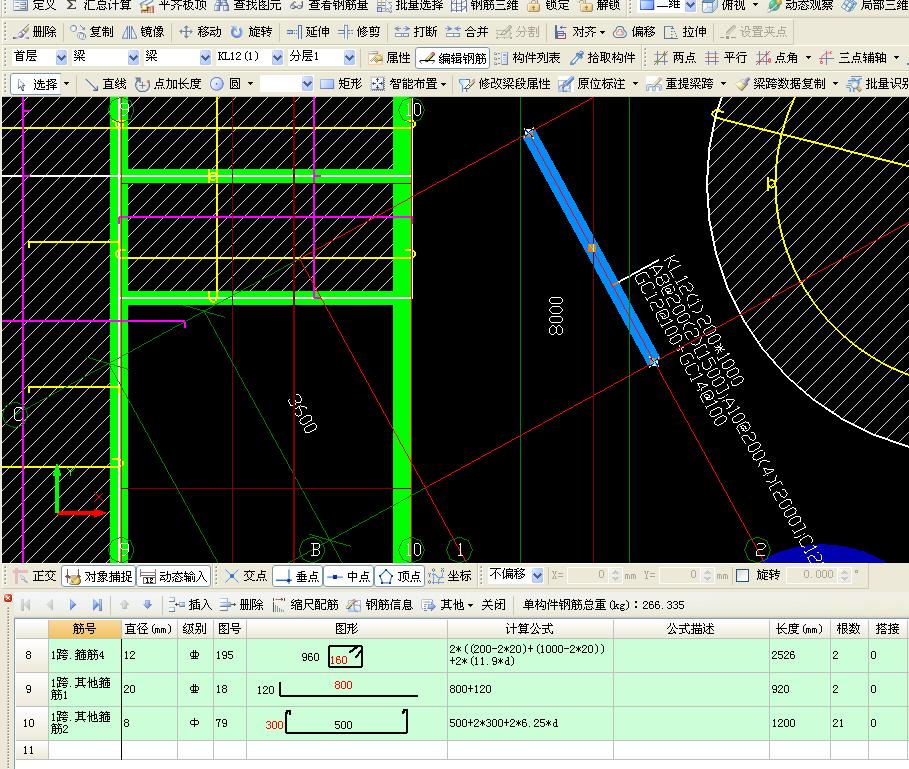Click 查看钢筋量 in the top toolbar

click(329, 5)
